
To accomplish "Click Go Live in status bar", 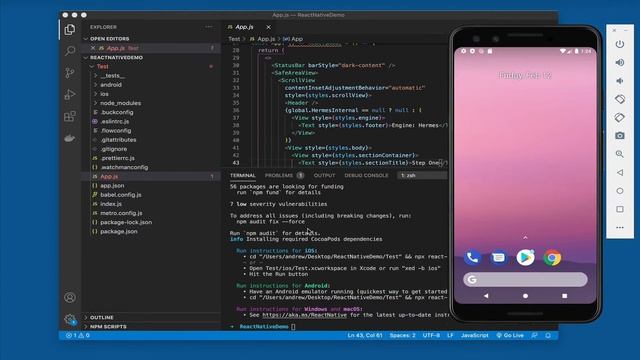I will coord(510,336).
